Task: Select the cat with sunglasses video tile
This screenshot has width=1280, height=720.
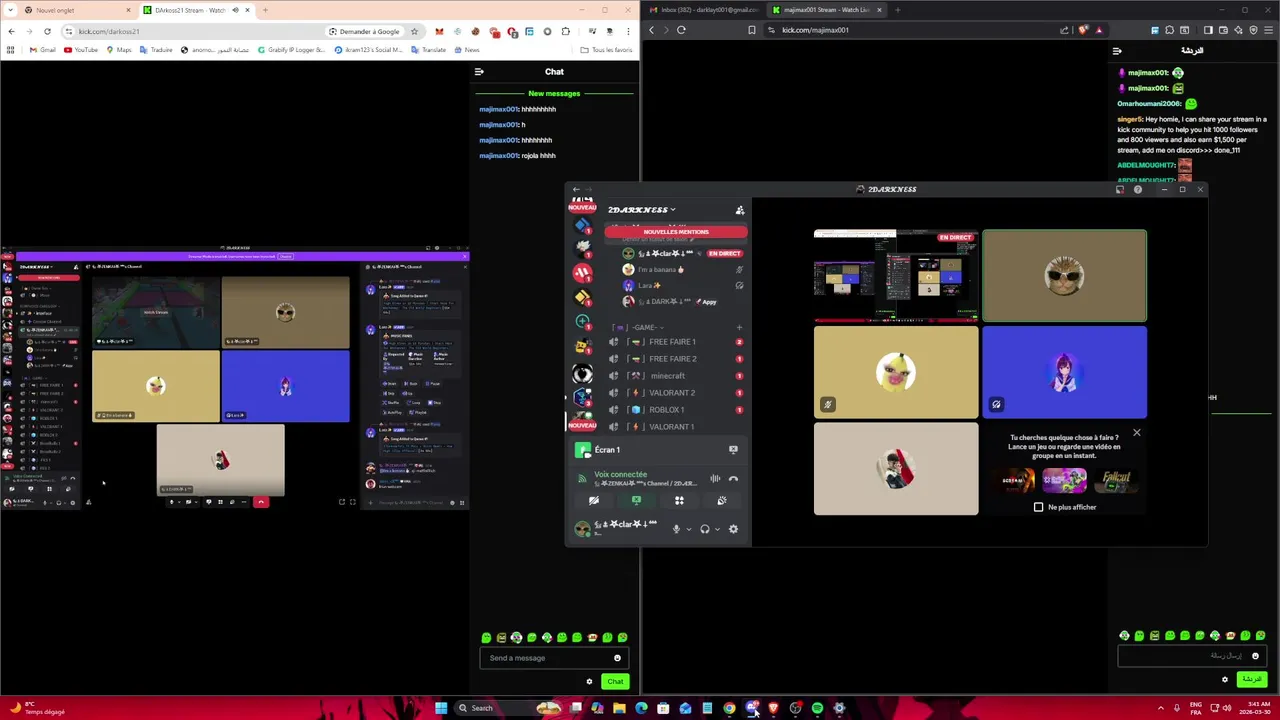Action: pos(1064,275)
